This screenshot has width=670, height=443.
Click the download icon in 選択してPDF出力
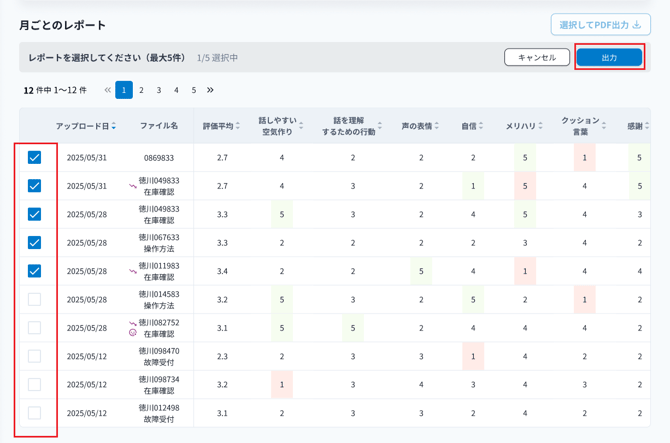pyautogui.click(x=637, y=25)
